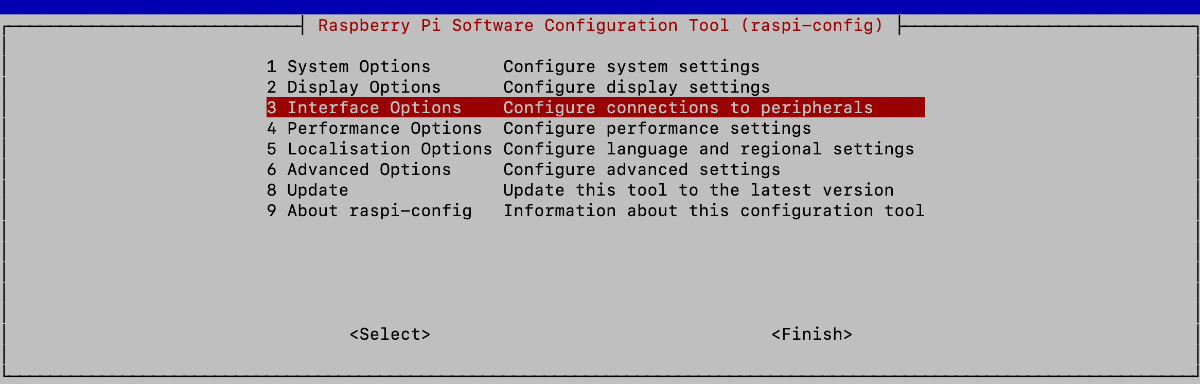Open About raspi-config entry
The image size is (1200, 384).
click(595, 211)
